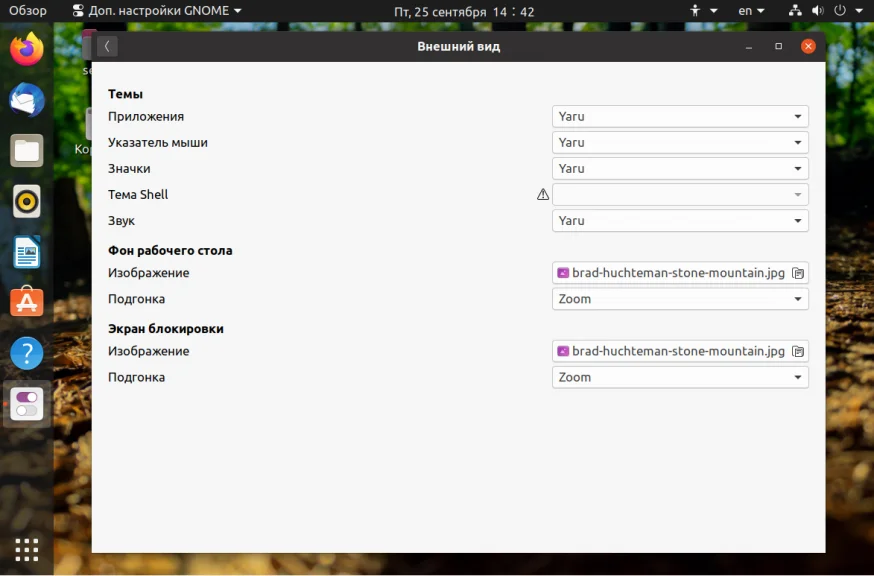Open the mouse cursor theme dropdown

pos(680,143)
